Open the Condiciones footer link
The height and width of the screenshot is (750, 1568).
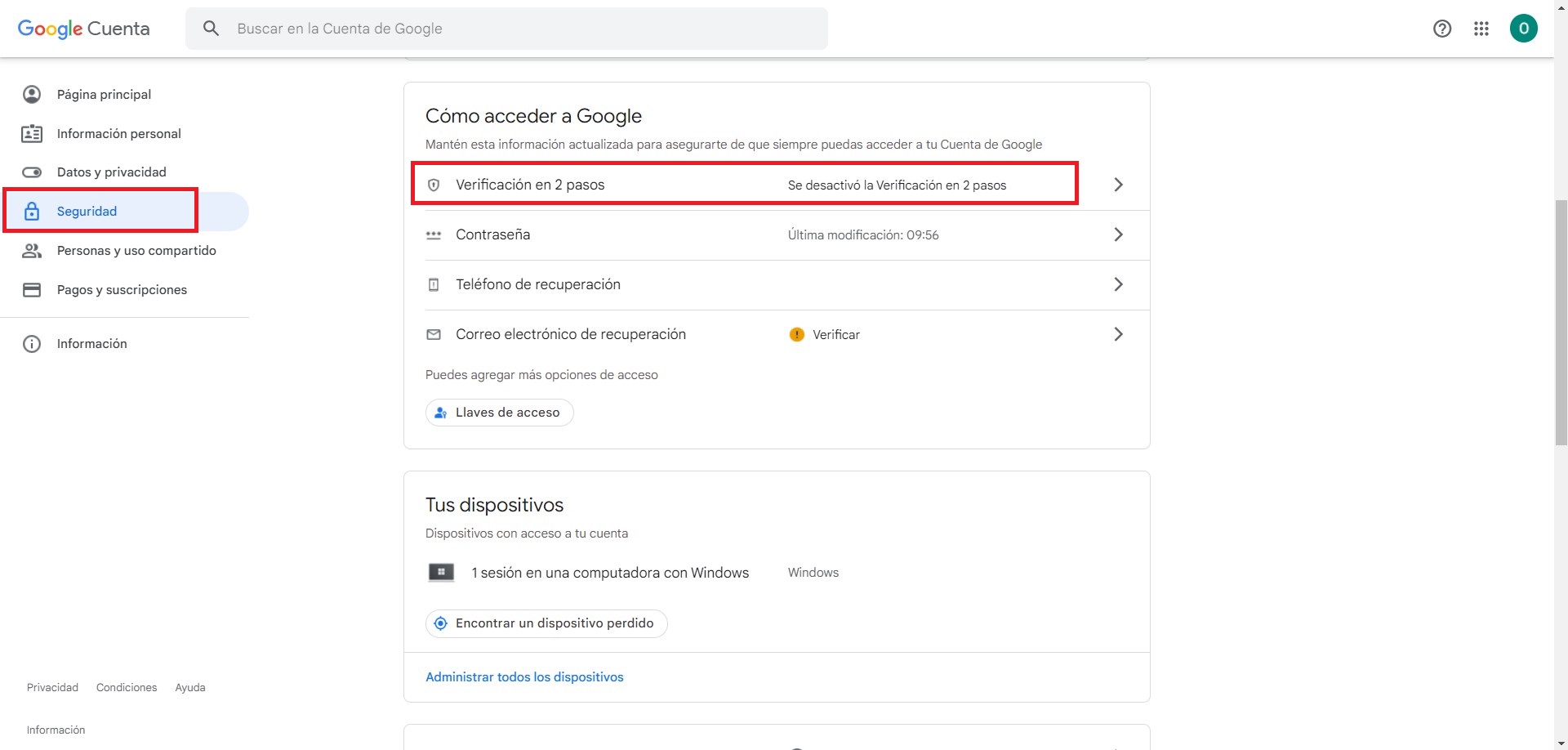pos(127,687)
